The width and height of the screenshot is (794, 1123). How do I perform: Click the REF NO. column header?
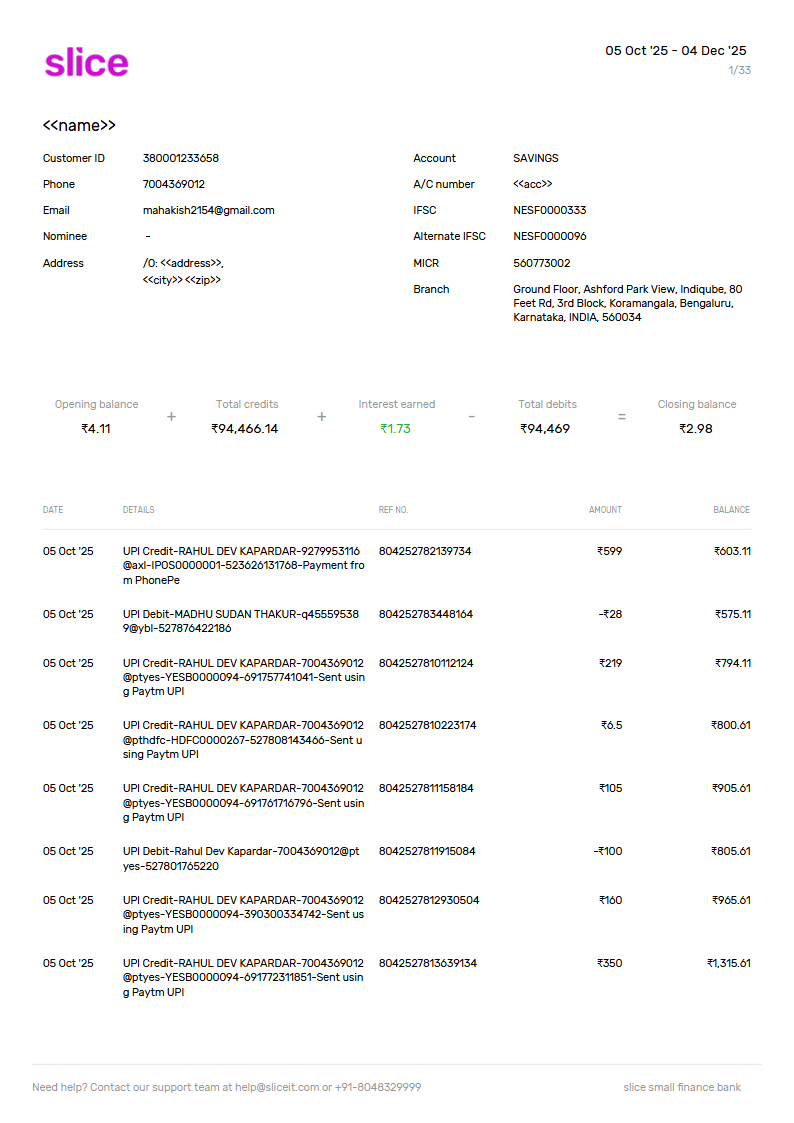[x=393, y=510]
